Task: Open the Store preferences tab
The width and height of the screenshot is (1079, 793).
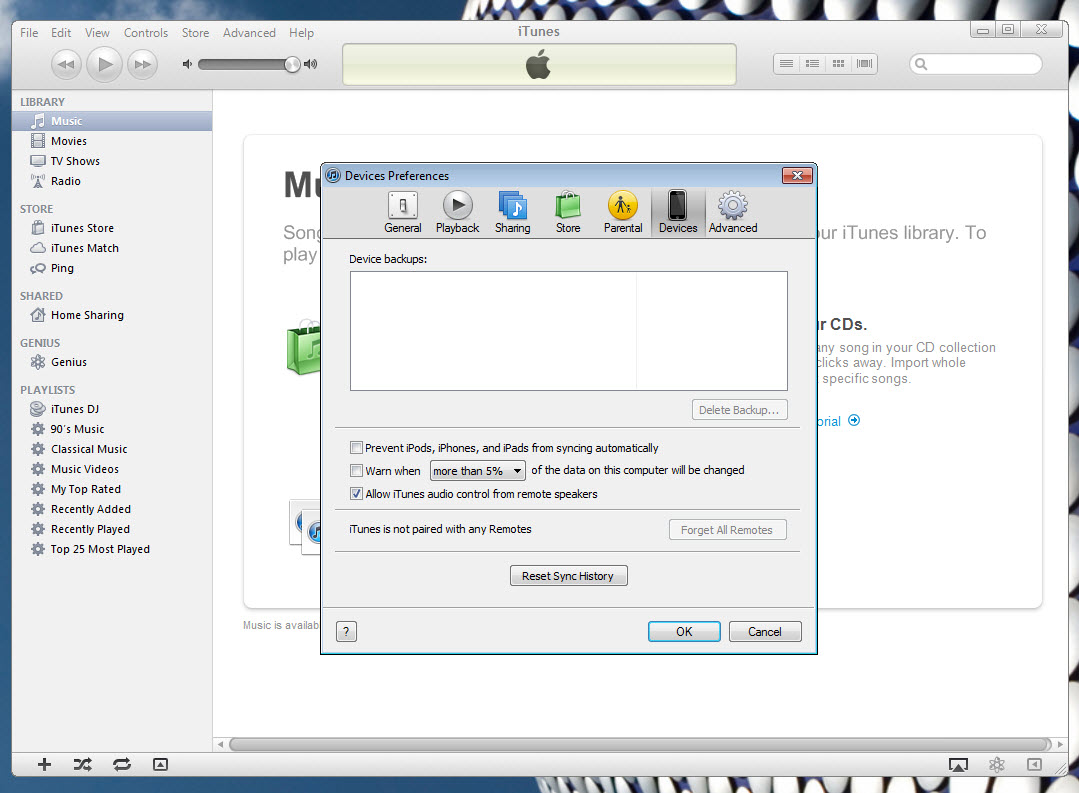Action: click(568, 213)
